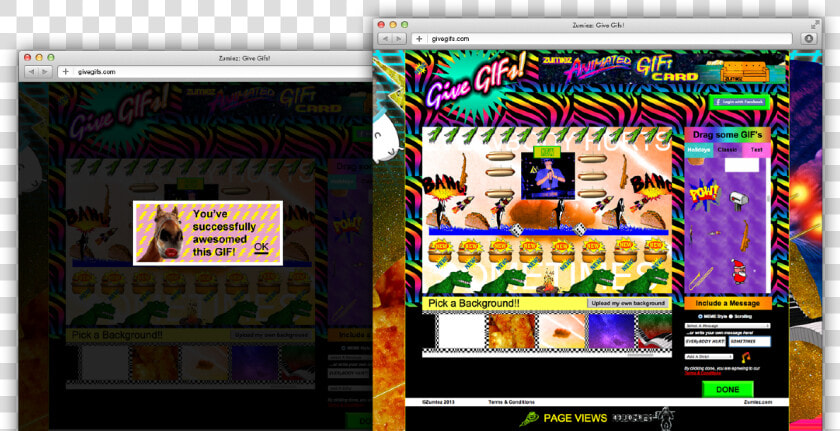Image resolution: width=840 pixels, height=431 pixels.
Task: Click the Drag some GIF's header
Action: coord(728,135)
